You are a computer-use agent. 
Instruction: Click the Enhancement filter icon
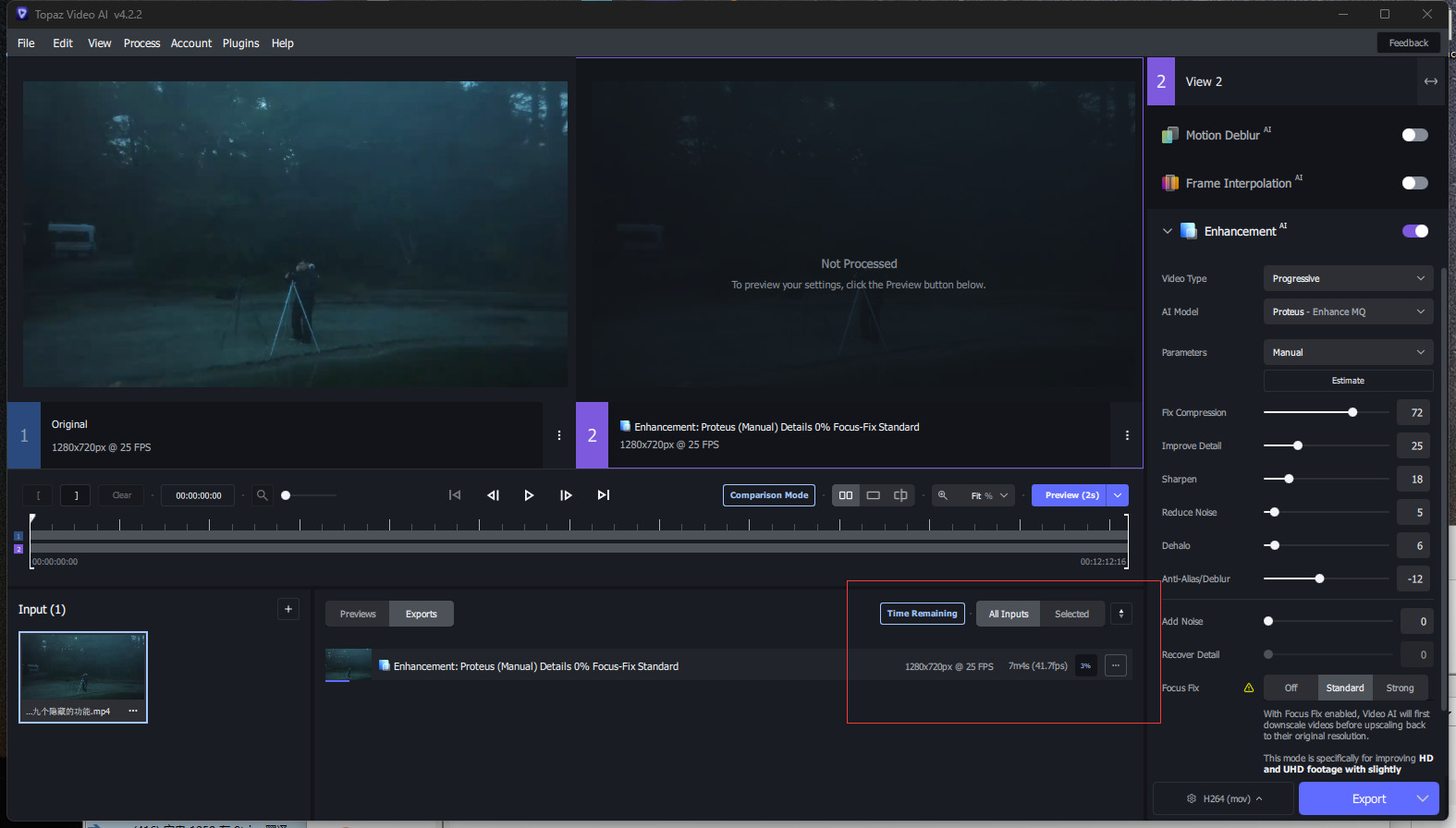click(x=1189, y=231)
